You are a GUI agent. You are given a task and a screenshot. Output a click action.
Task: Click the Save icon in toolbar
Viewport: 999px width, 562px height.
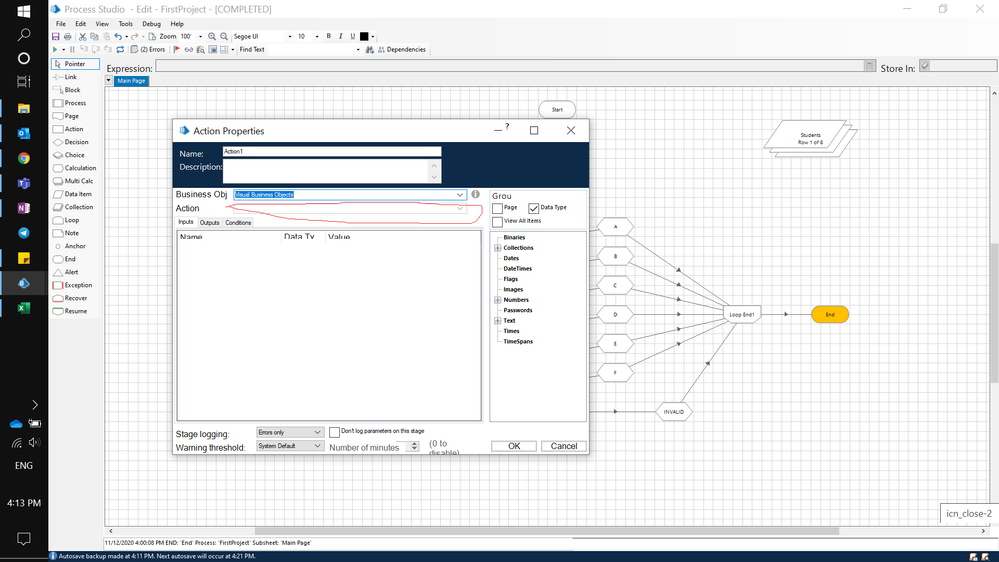tap(56, 36)
